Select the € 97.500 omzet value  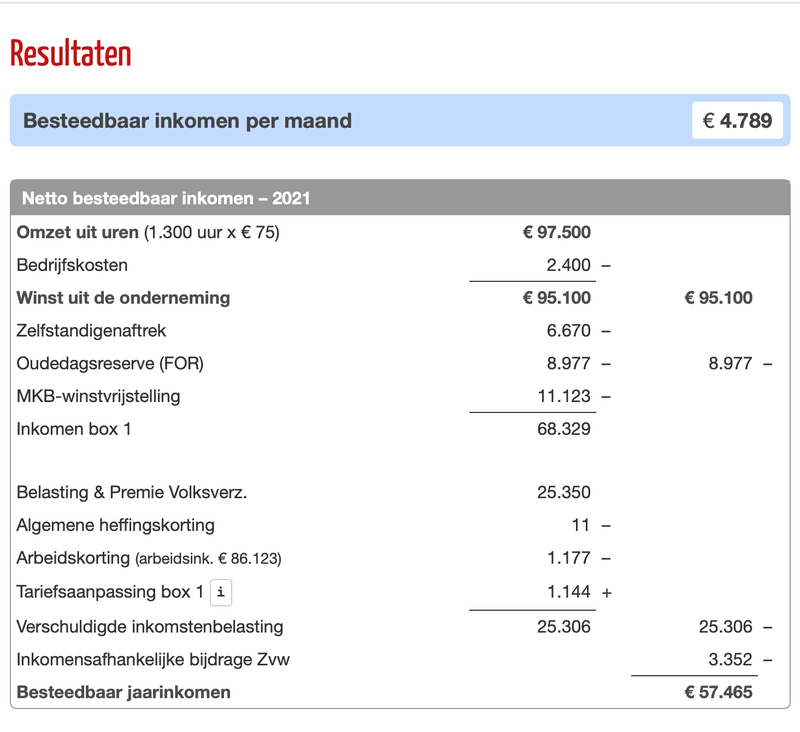coord(557,232)
